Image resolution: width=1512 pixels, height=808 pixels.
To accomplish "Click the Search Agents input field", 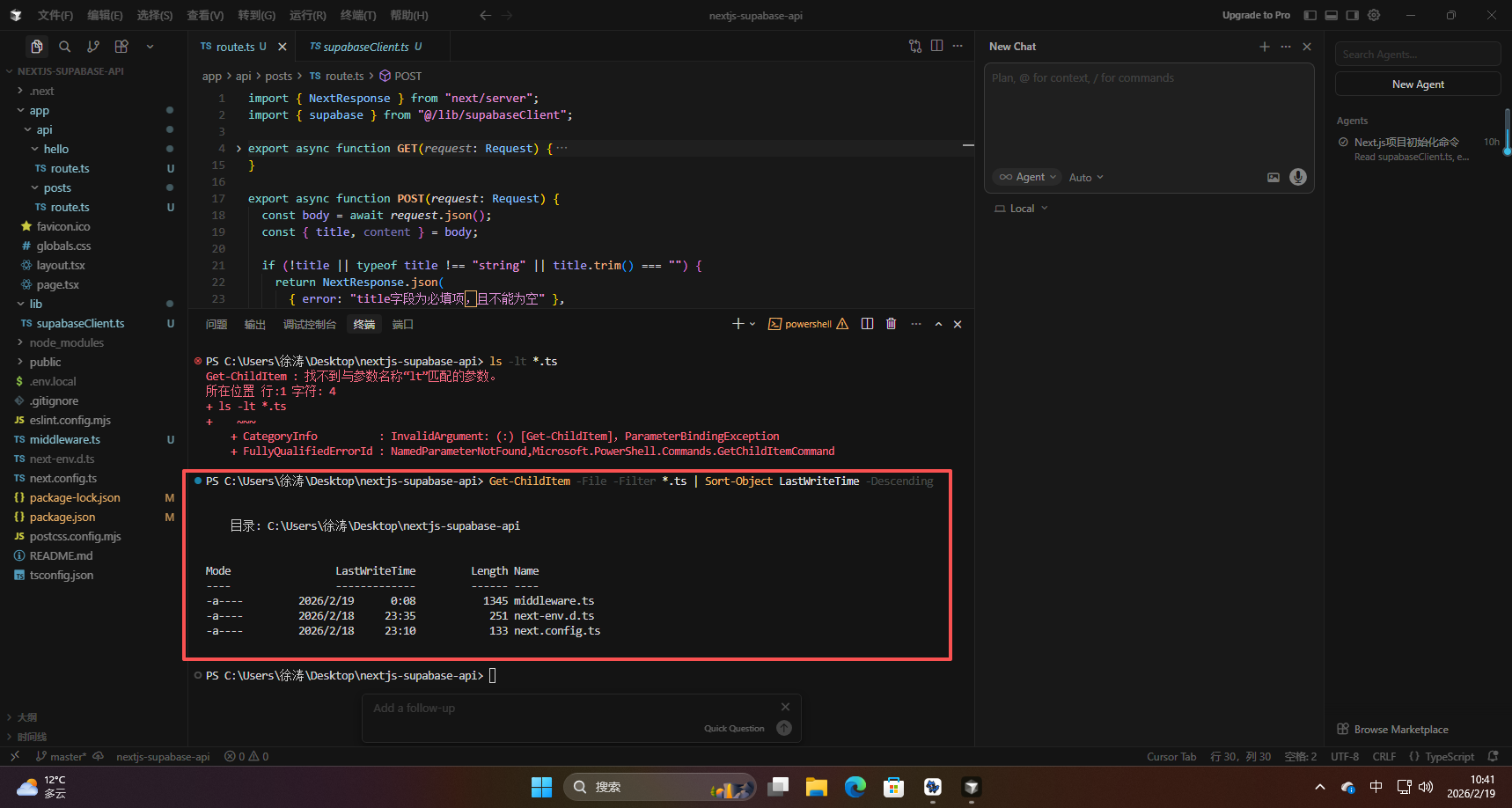I will pyautogui.click(x=1418, y=55).
